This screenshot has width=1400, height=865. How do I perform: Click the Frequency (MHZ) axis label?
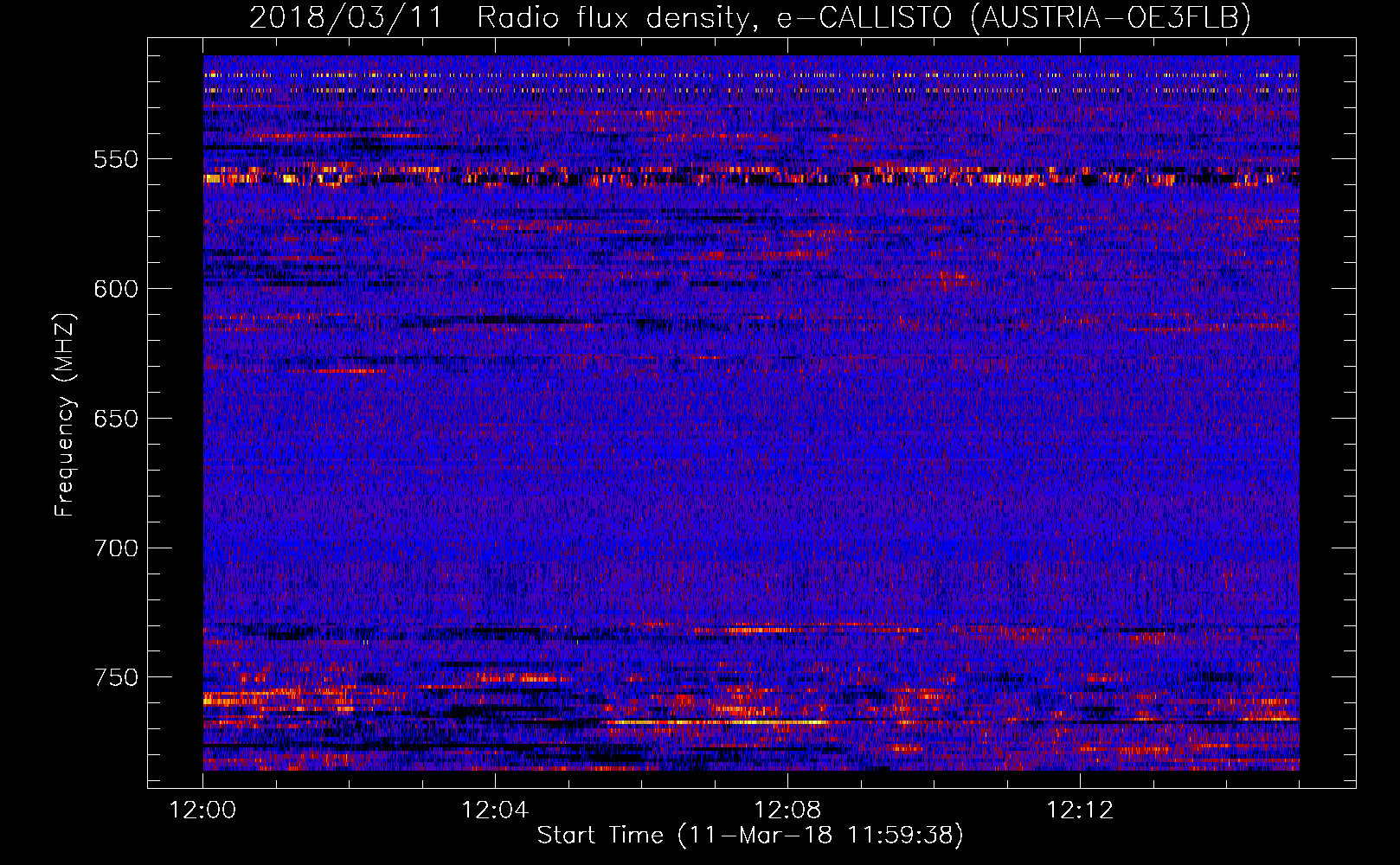[x=65, y=415]
